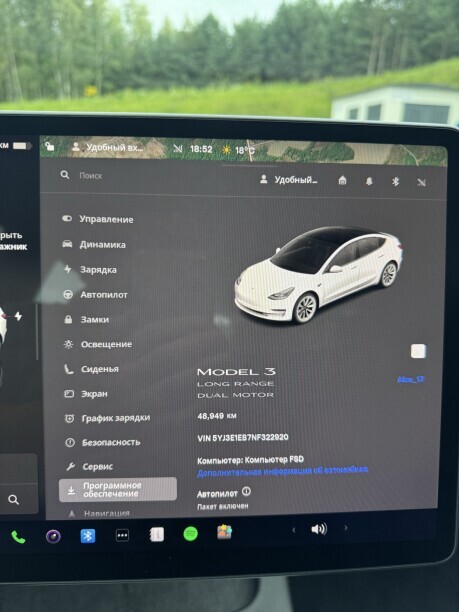Open the HomeLink garage icon in header
This screenshot has width=459, height=612.
coord(342,180)
